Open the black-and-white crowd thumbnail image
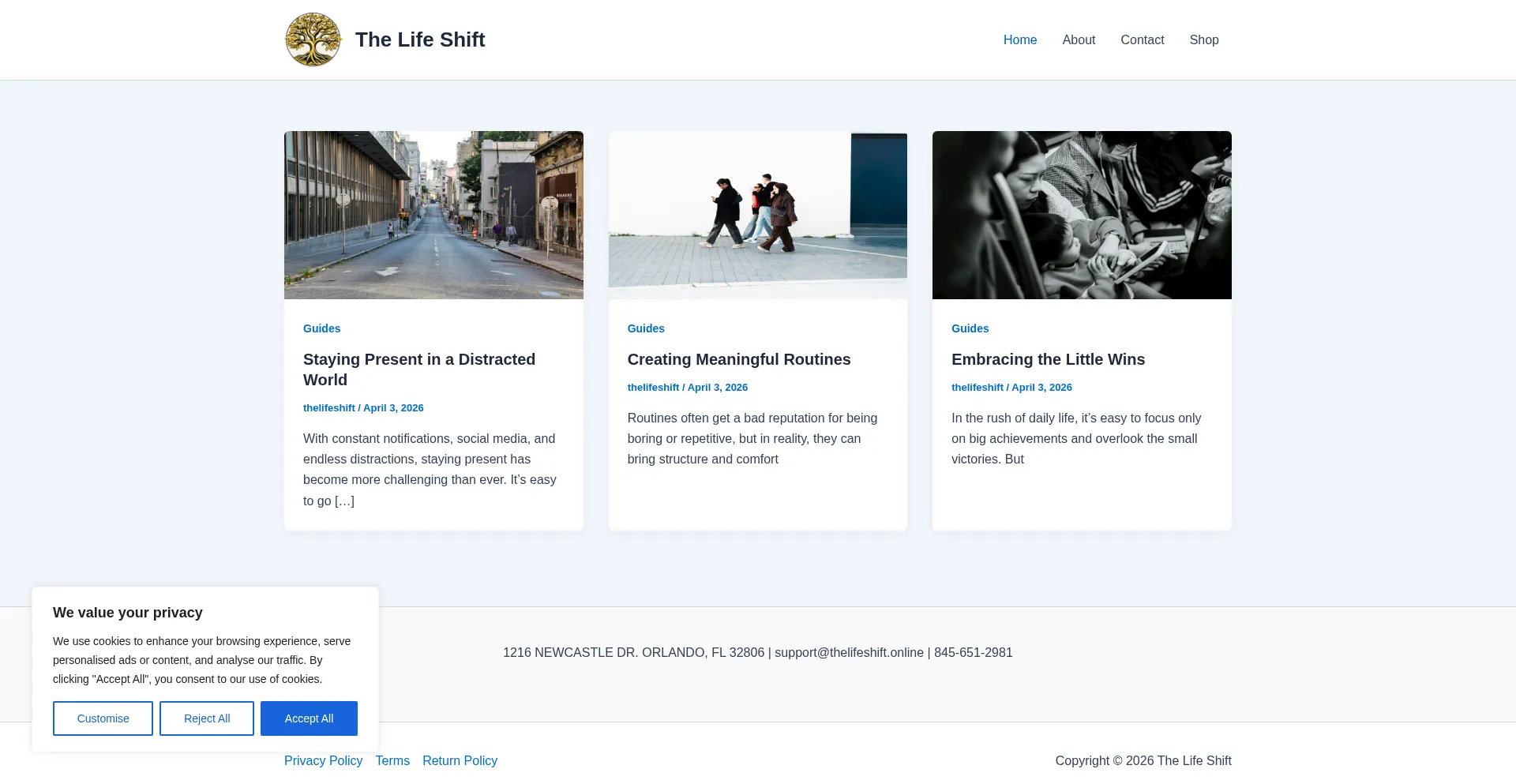This screenshot has width=1516, height=784. pyautogui.click(x=1082, y=215)
